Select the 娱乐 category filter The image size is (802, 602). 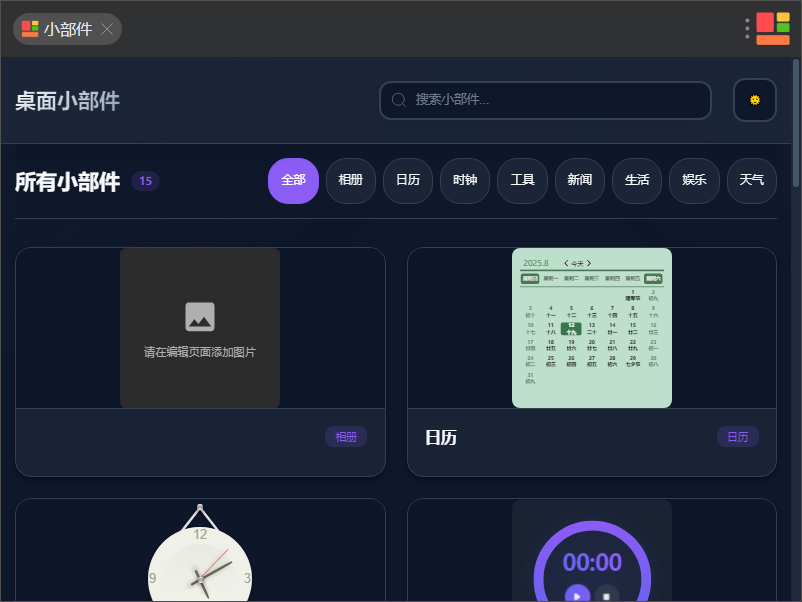(x=694, y=181)
